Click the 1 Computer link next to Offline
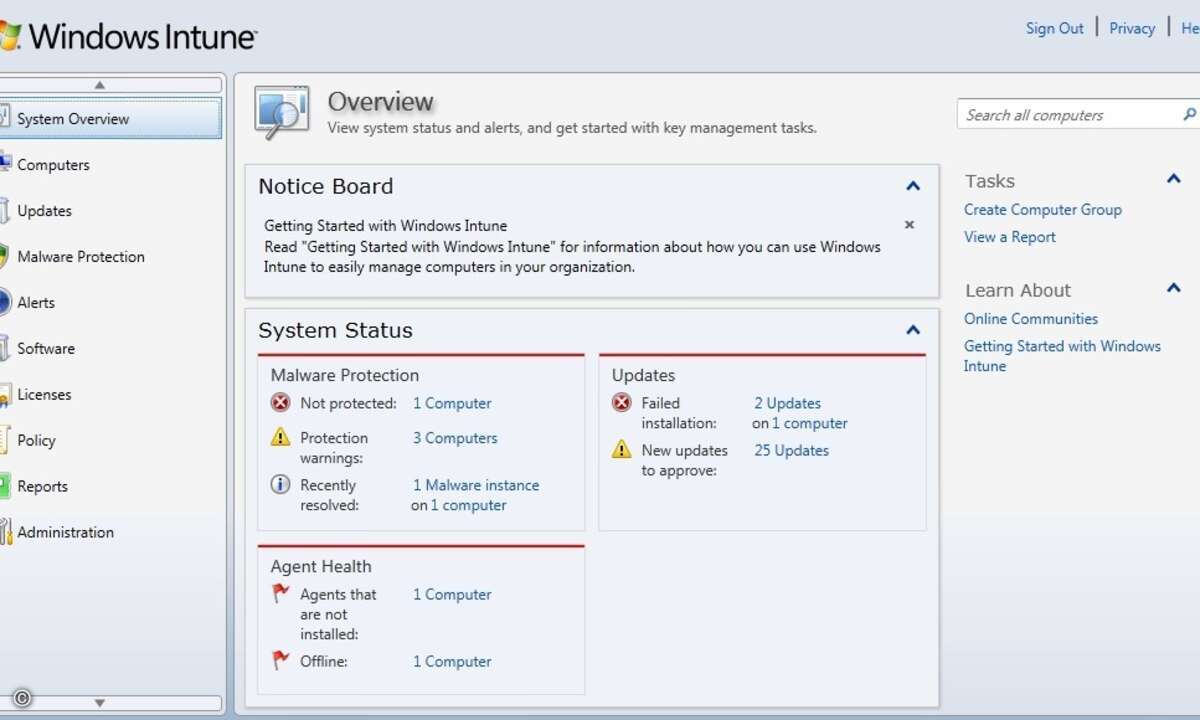The width and height of the screenshot is (1200, 720). [452, 661]
